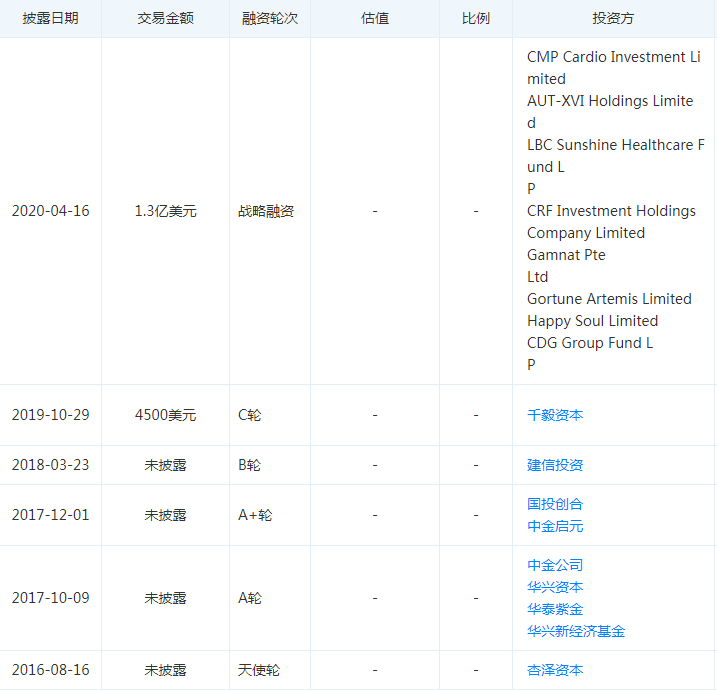Open the 中金启元 investor link

[555, 526]
